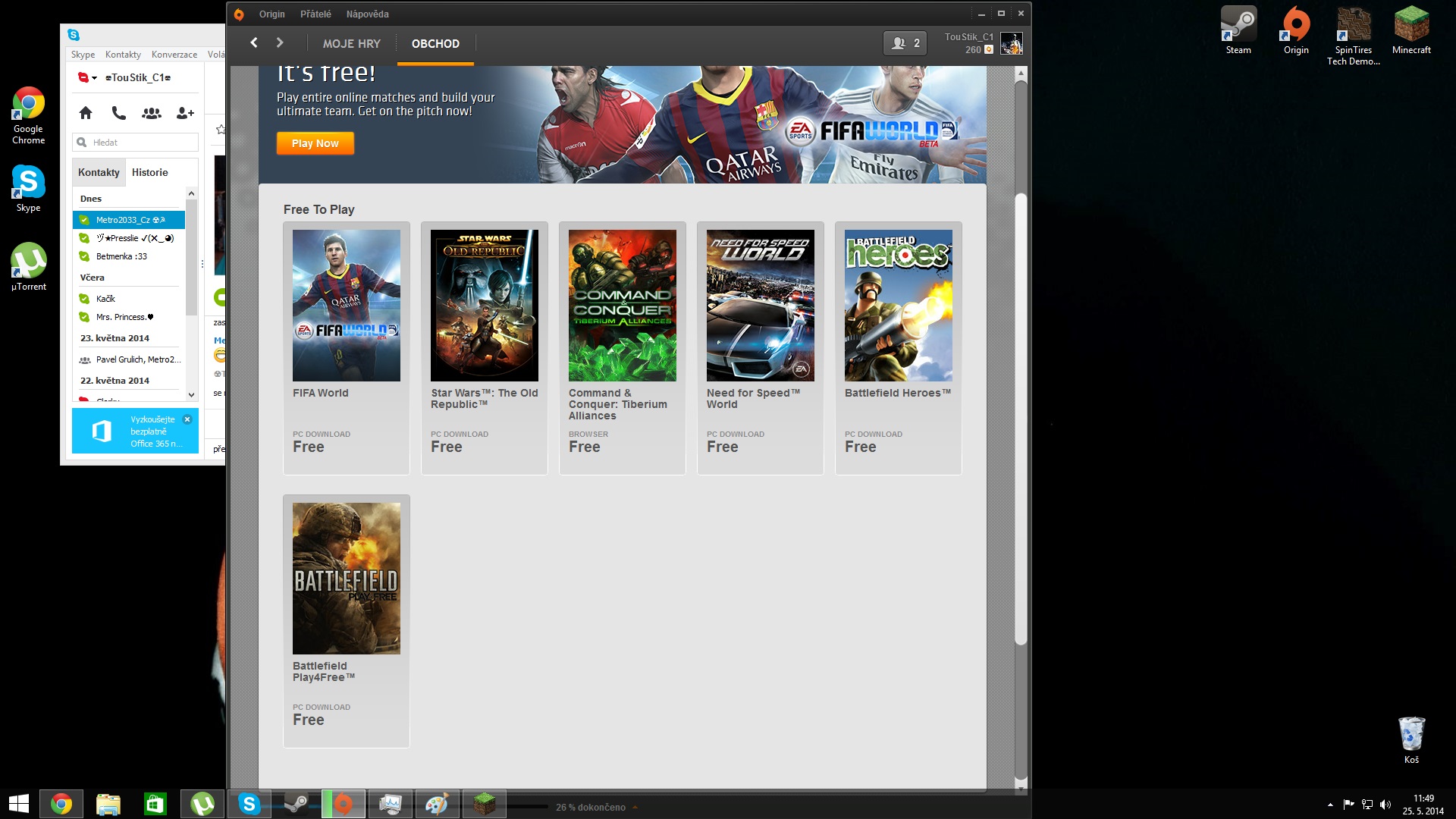Open the Přátelé menu in Origin
Image resolution: width=1456 pixels, height=819 pixels.
click(315, 14)
